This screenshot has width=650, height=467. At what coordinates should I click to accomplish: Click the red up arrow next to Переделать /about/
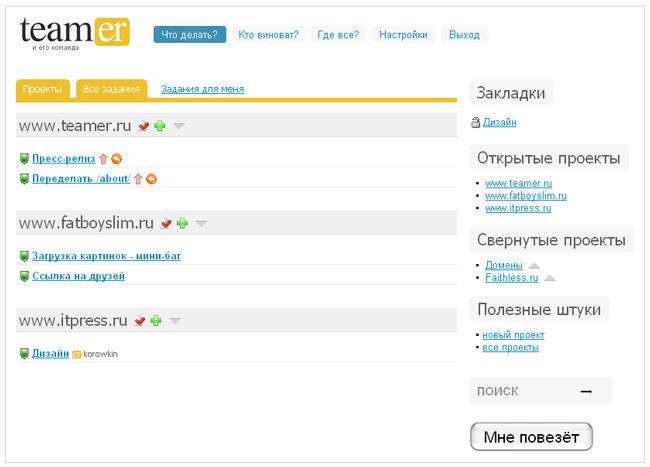point(138,179)
